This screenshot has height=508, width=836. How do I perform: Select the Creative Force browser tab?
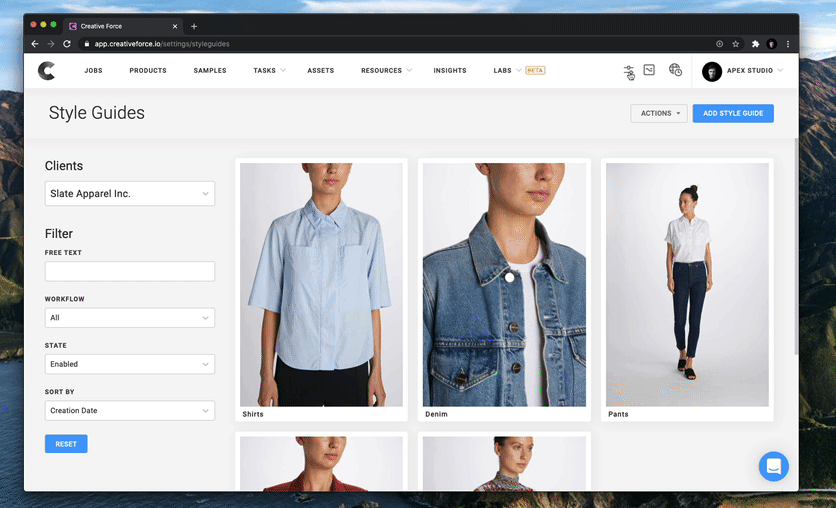[x=123, y=26]
